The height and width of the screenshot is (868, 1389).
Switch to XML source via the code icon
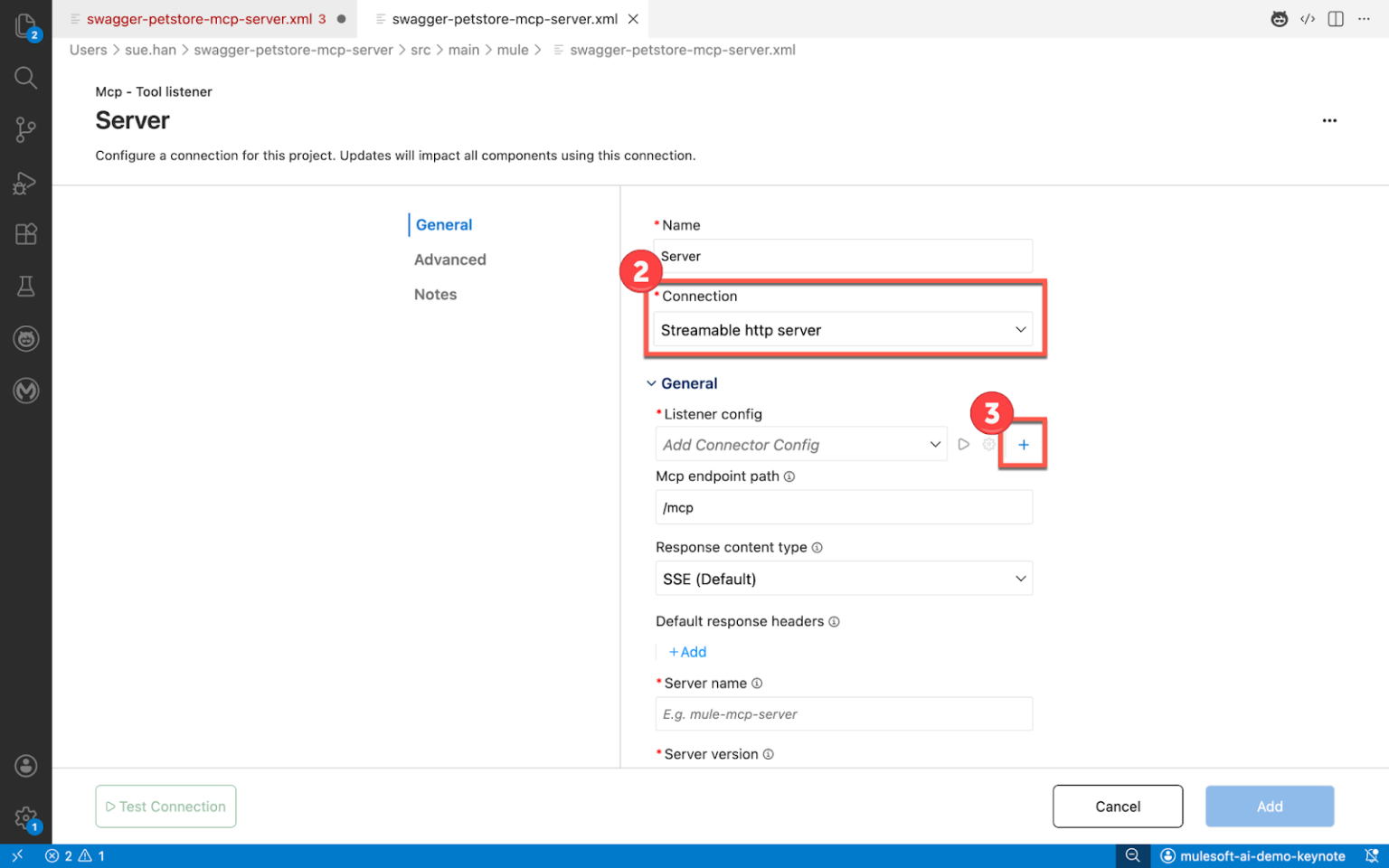click(1308, 18)
